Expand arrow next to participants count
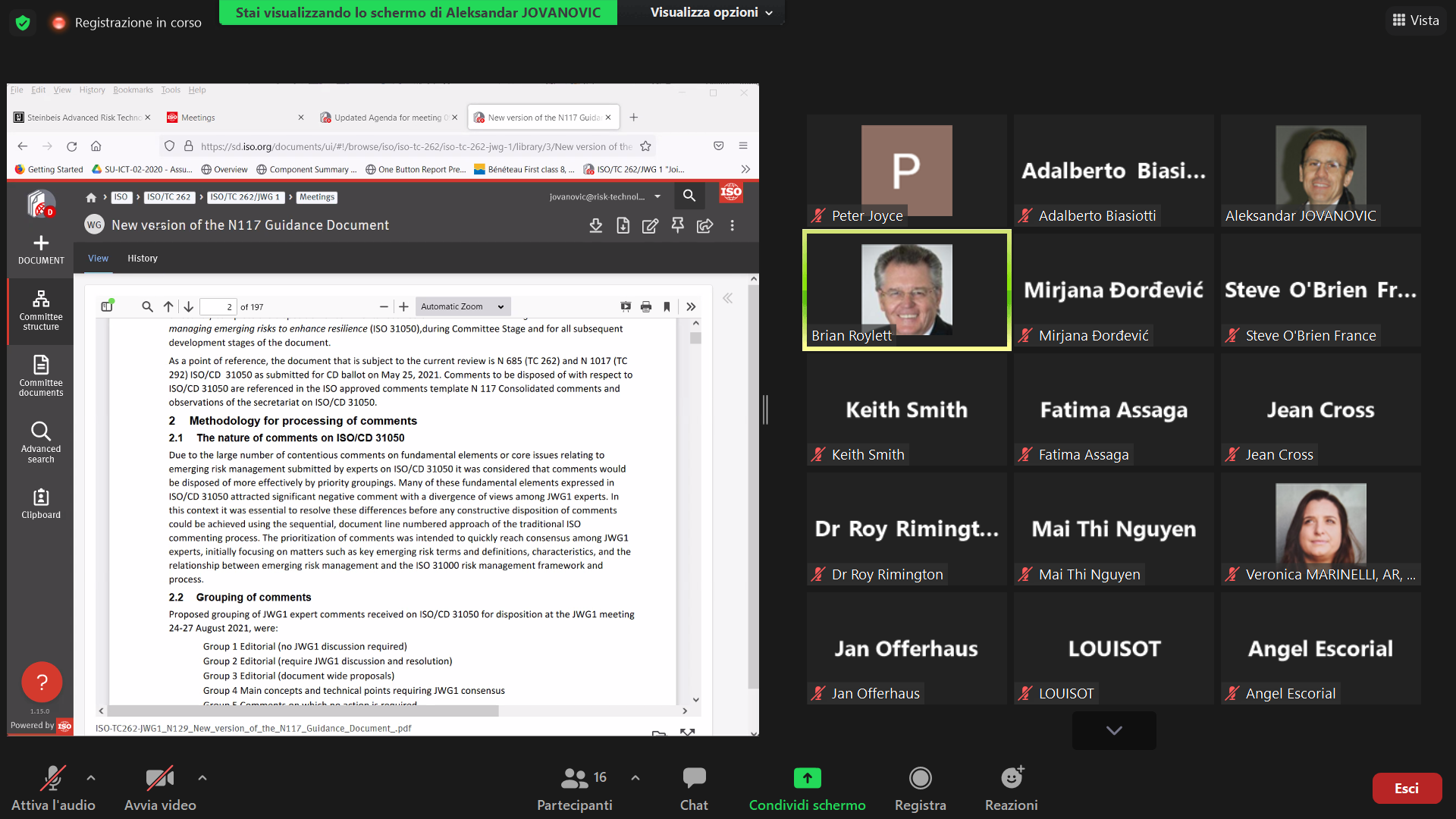The width and height of the screenshot is (1456, 819). [635, 777]
